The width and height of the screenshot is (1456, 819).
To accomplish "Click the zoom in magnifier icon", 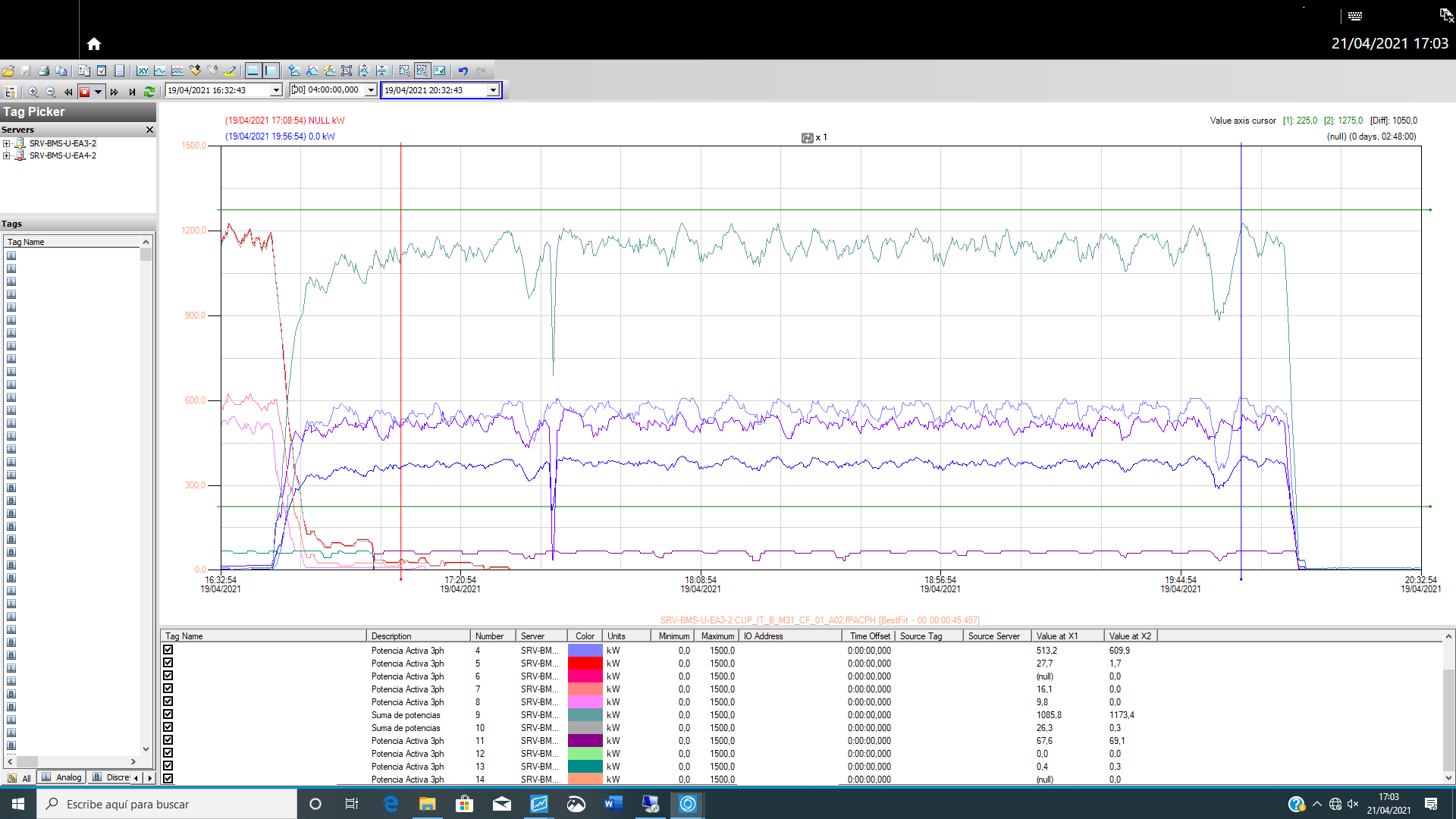I will [x=33, y=91].
